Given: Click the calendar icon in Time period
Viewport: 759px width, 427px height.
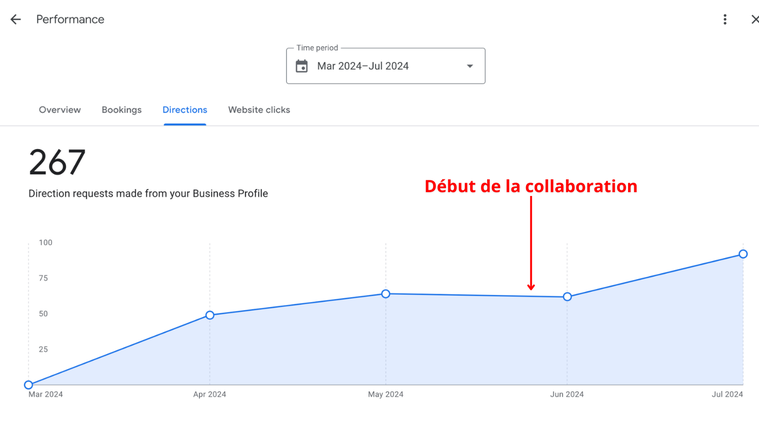Looking at the screenshot, I should pos(302,67).
